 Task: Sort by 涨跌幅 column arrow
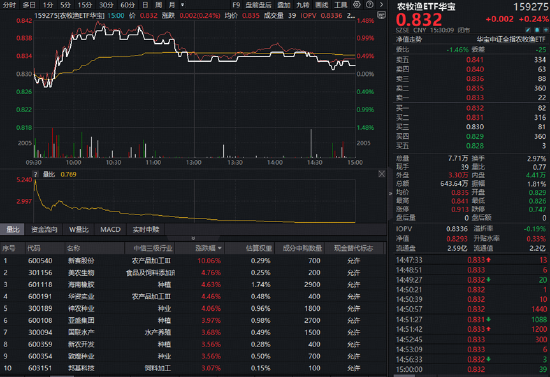coord(220,248)
